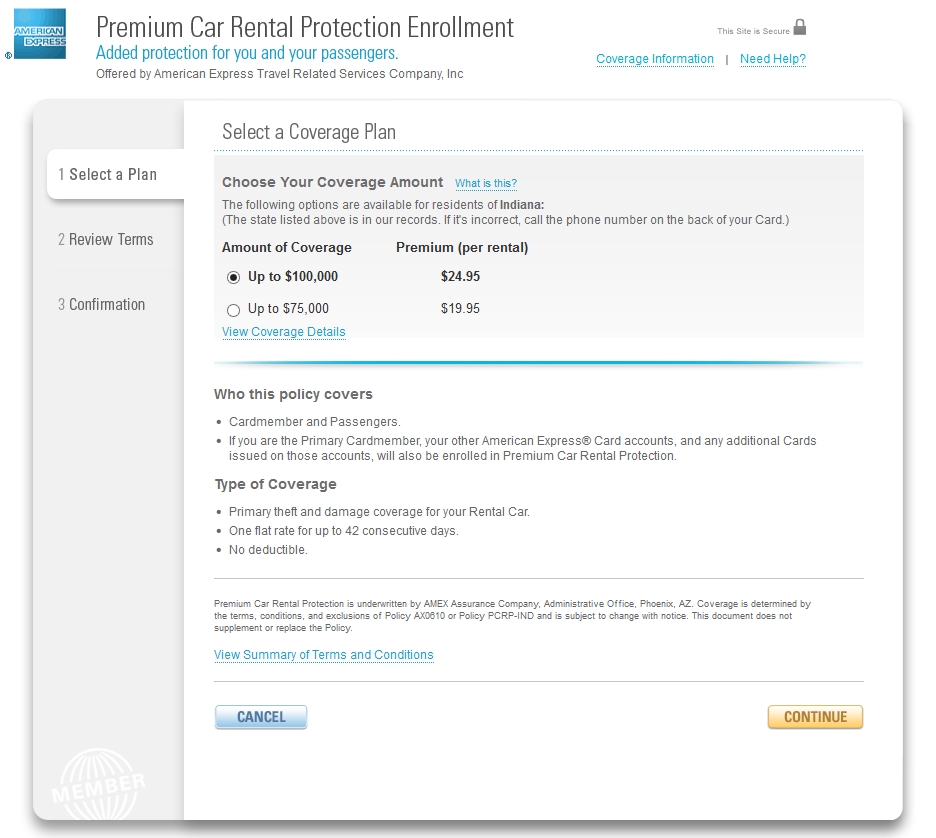Click the Need Help? link

tap(772, 59)
